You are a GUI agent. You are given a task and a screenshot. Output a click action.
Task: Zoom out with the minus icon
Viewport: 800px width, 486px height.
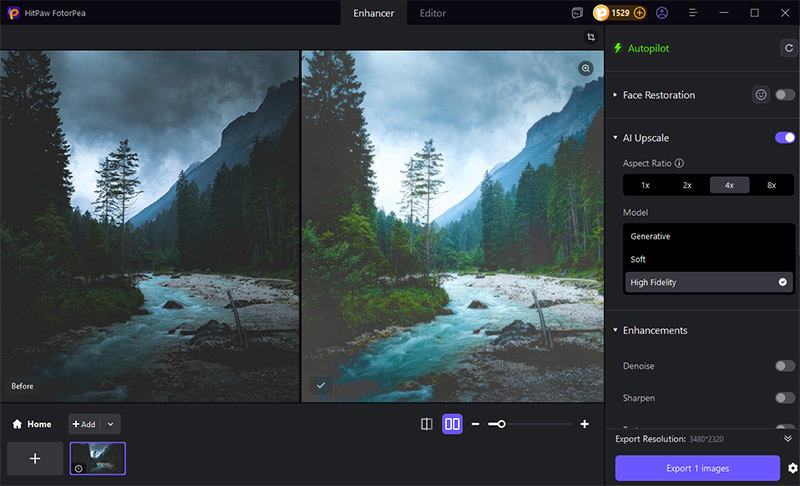tap(475, 424)
